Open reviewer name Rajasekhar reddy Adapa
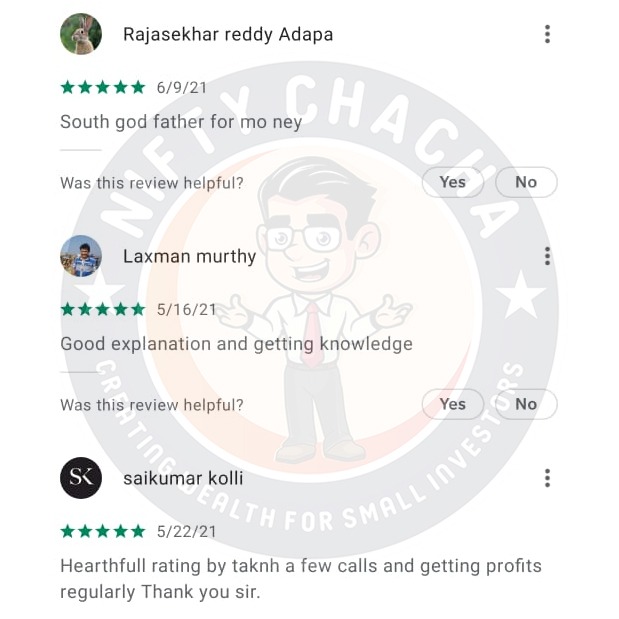Viewport: 619px width, 619px height. (228, 34)
